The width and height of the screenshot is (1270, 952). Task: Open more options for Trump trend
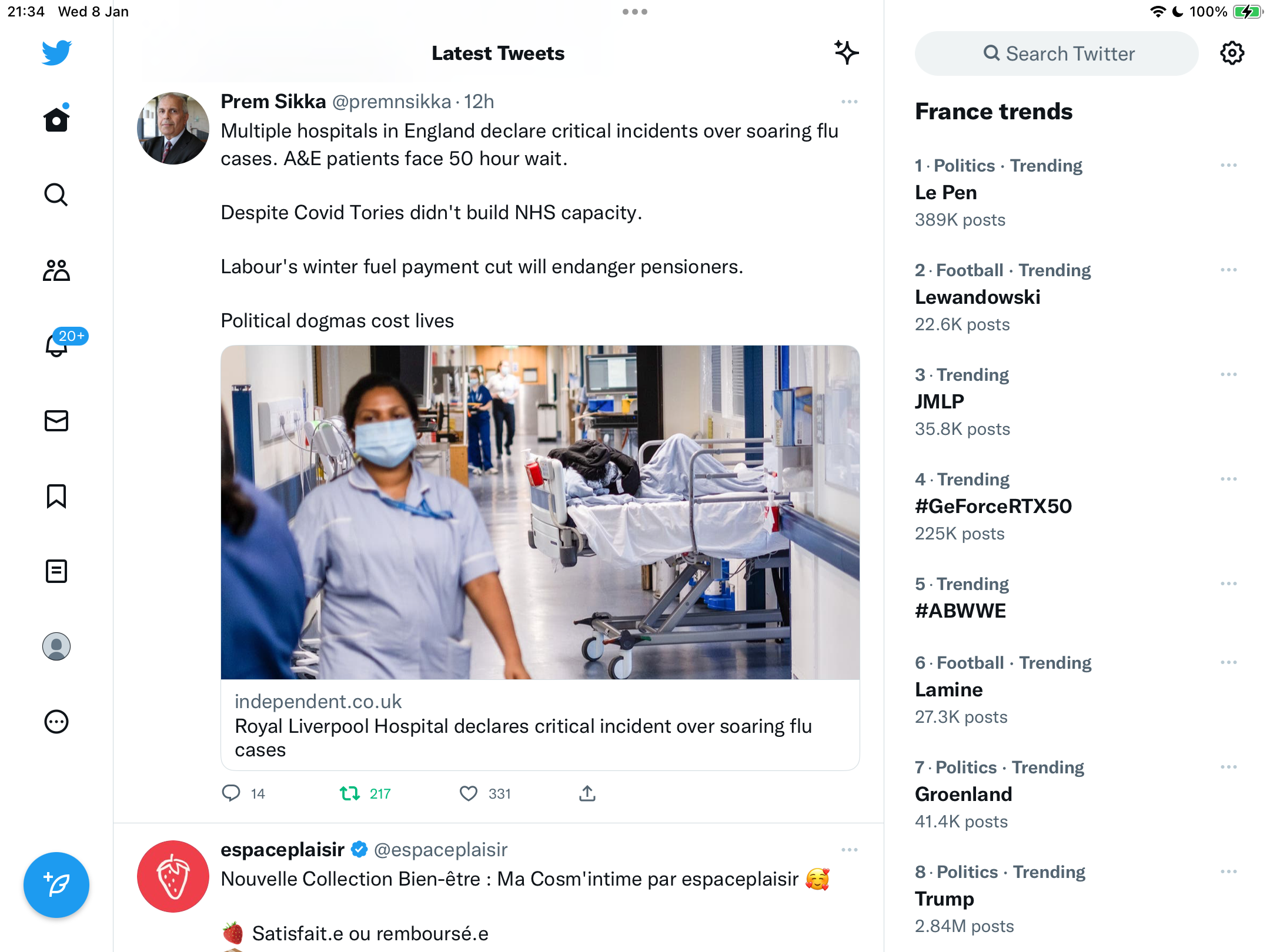coord(1229,871)
